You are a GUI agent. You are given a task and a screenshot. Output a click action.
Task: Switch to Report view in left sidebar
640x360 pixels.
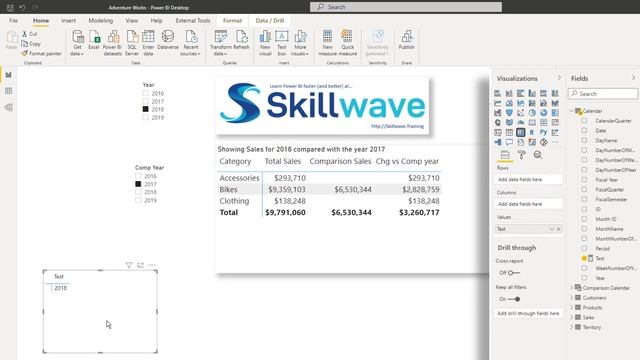(9, 75)
